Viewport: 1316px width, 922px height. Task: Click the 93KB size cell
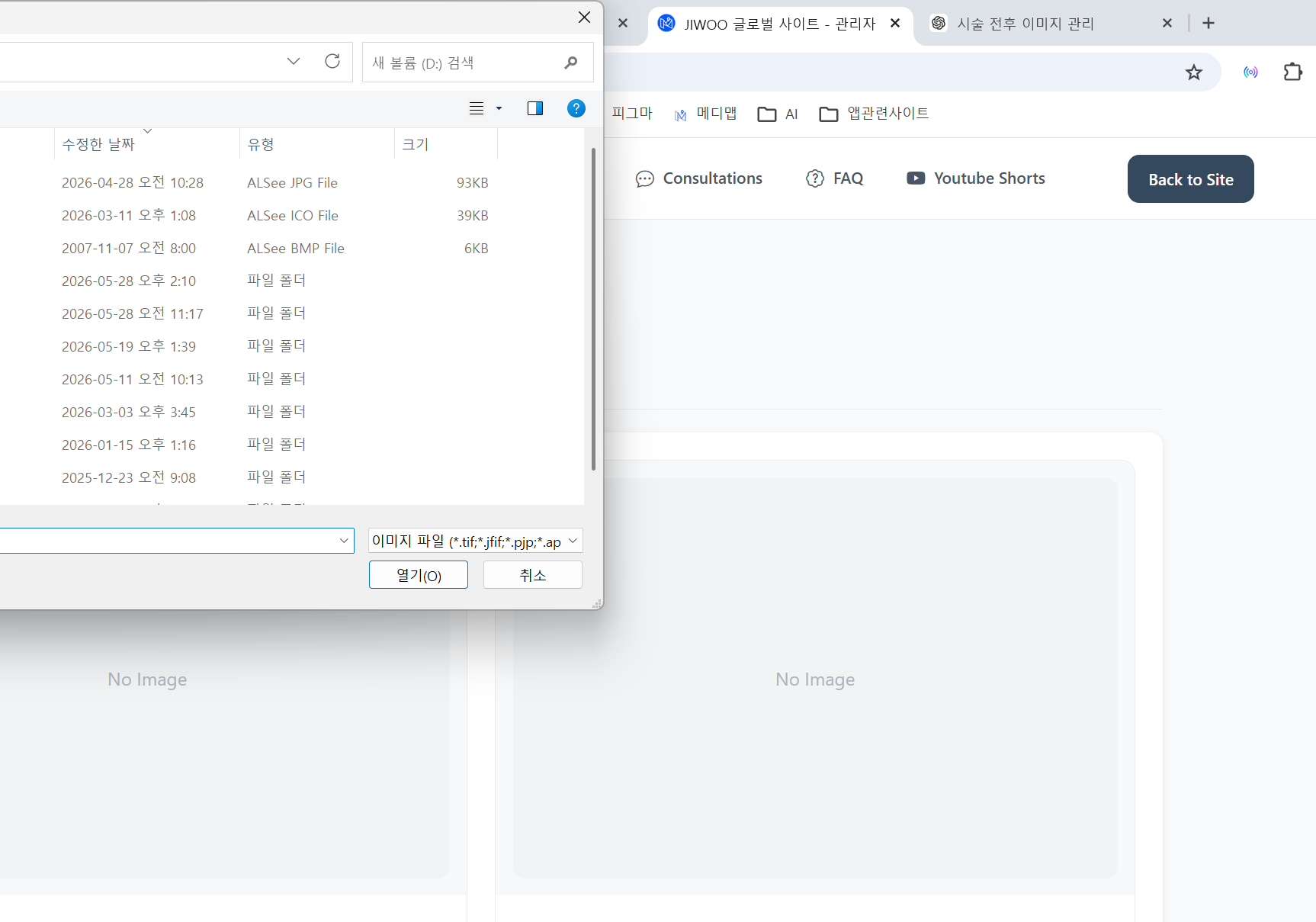(472, 182)
